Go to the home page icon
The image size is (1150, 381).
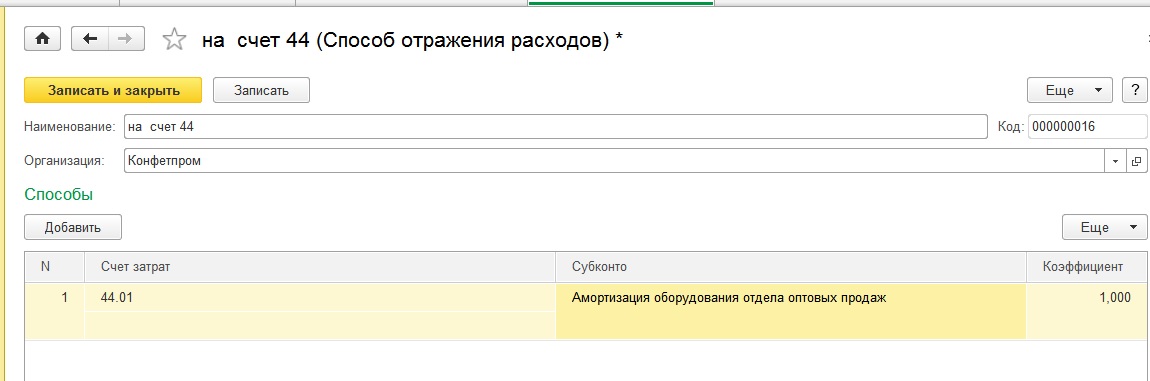43,39
